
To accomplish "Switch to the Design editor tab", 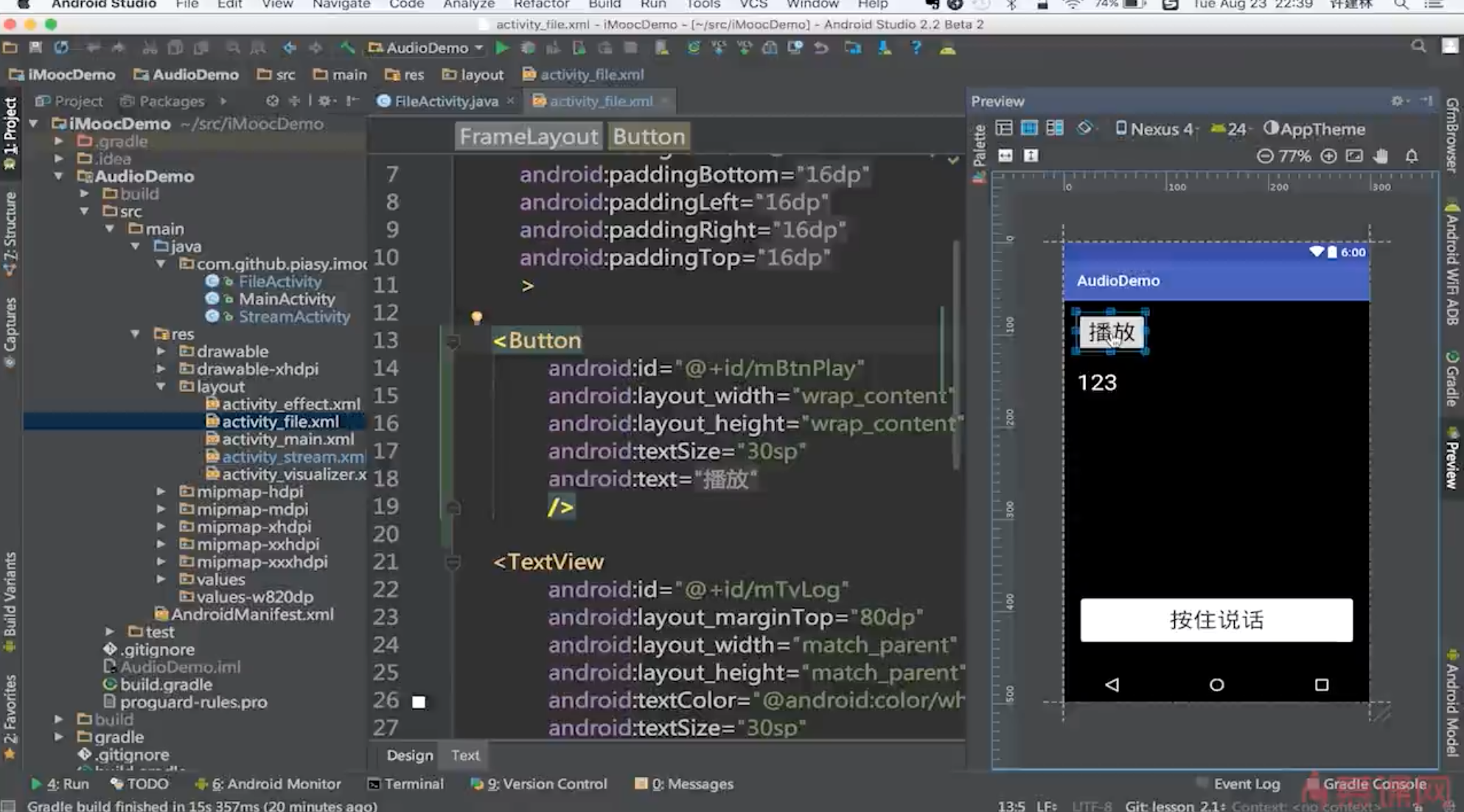I will click(x=409, y=755).
